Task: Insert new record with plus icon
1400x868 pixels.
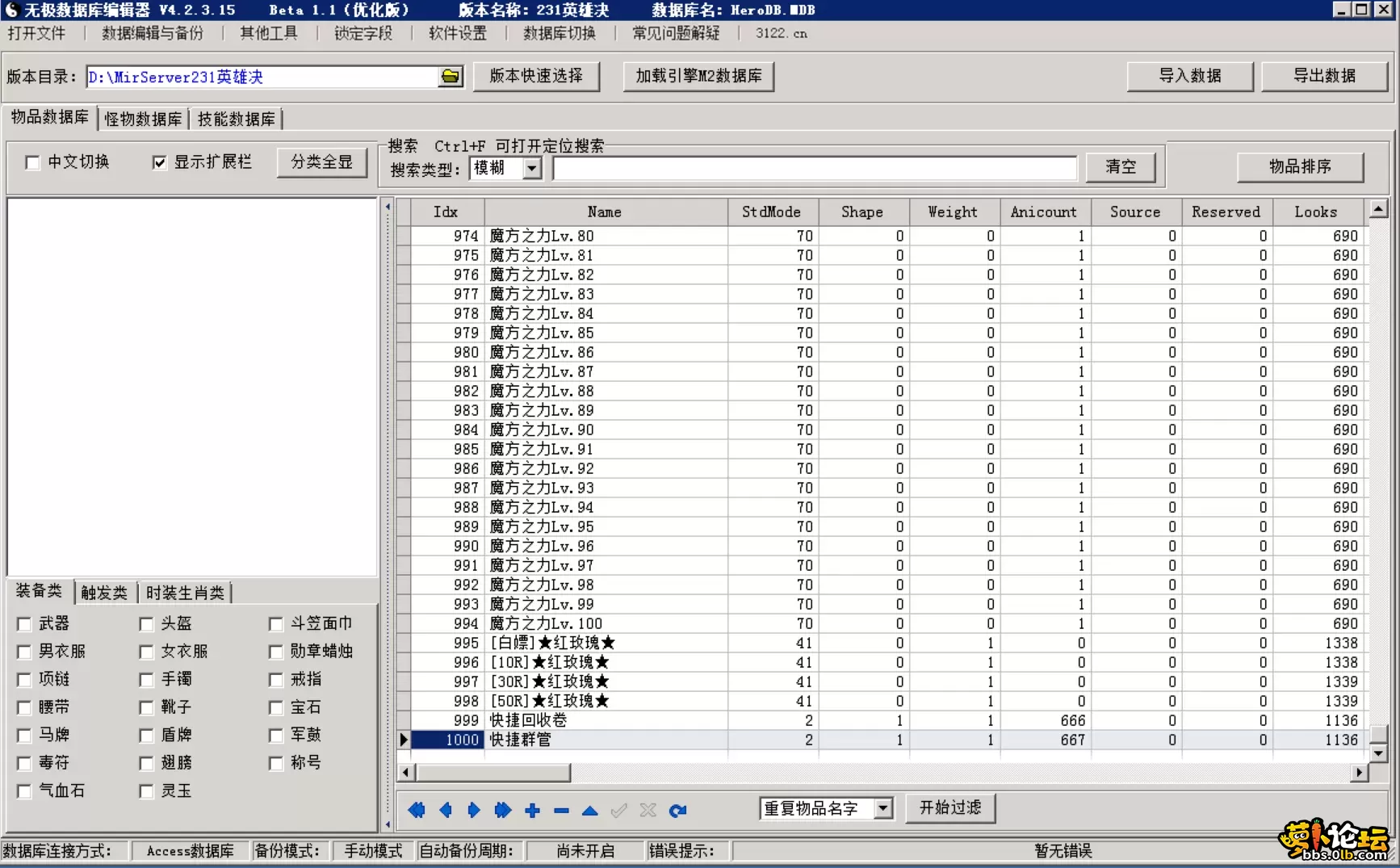Action: pos(532,810)
